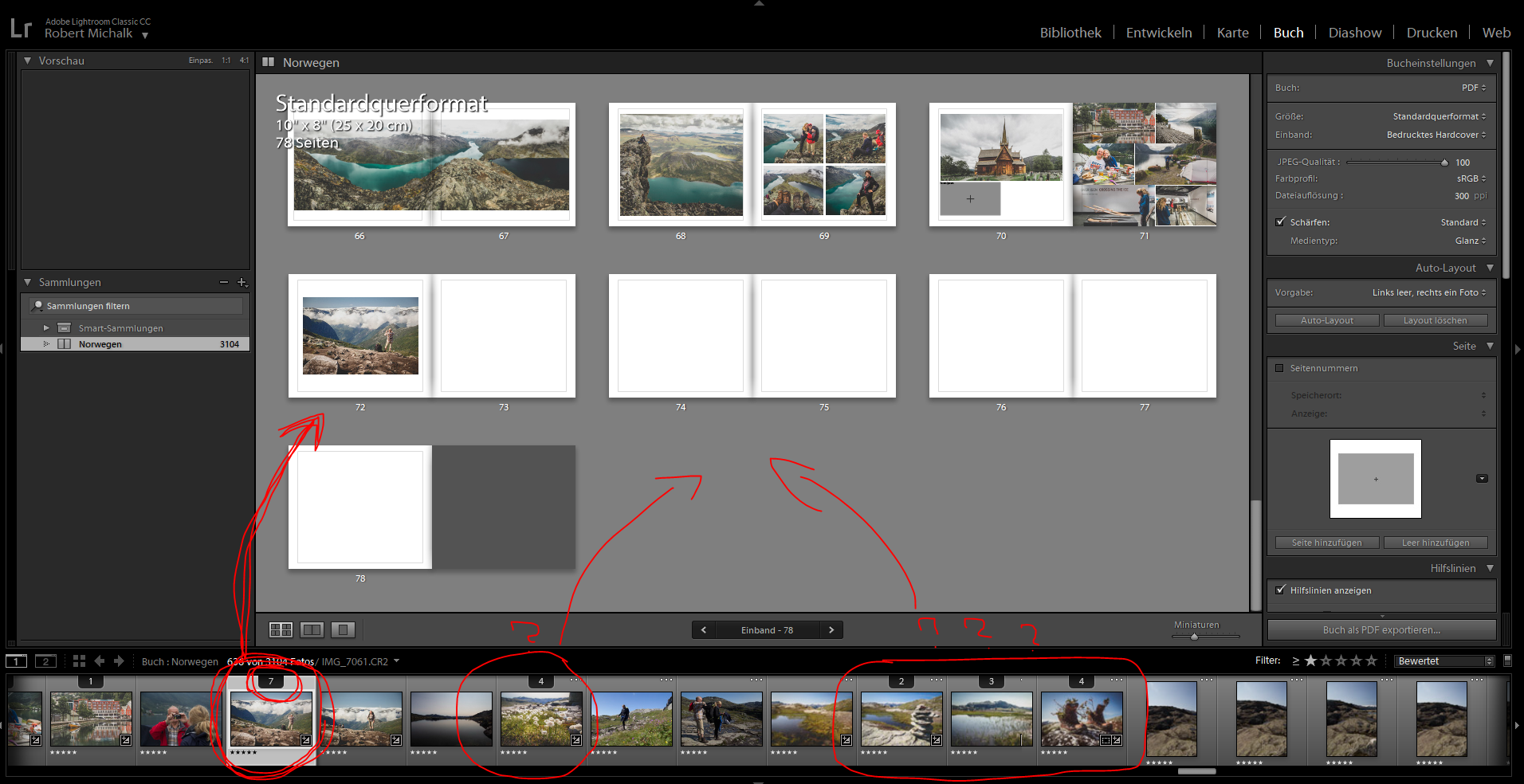Collapse Bucheinstellungen panel triangle
Viewport: 1524px width, 784px height.
pos(1490,63)
